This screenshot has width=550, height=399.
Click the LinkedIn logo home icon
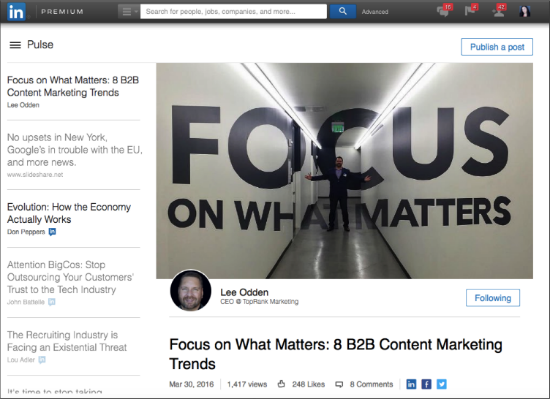16,12
